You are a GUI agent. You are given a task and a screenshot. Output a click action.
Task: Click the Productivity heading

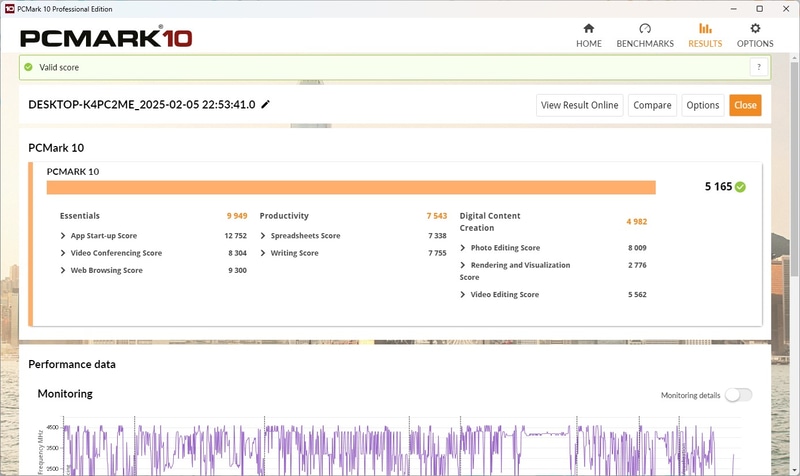[x=284, y=216]
